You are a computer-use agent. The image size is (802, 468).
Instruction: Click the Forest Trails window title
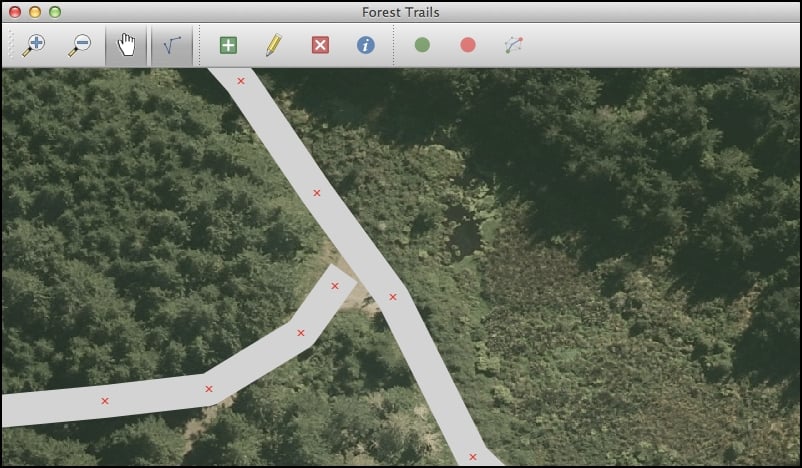click(400, 12)
